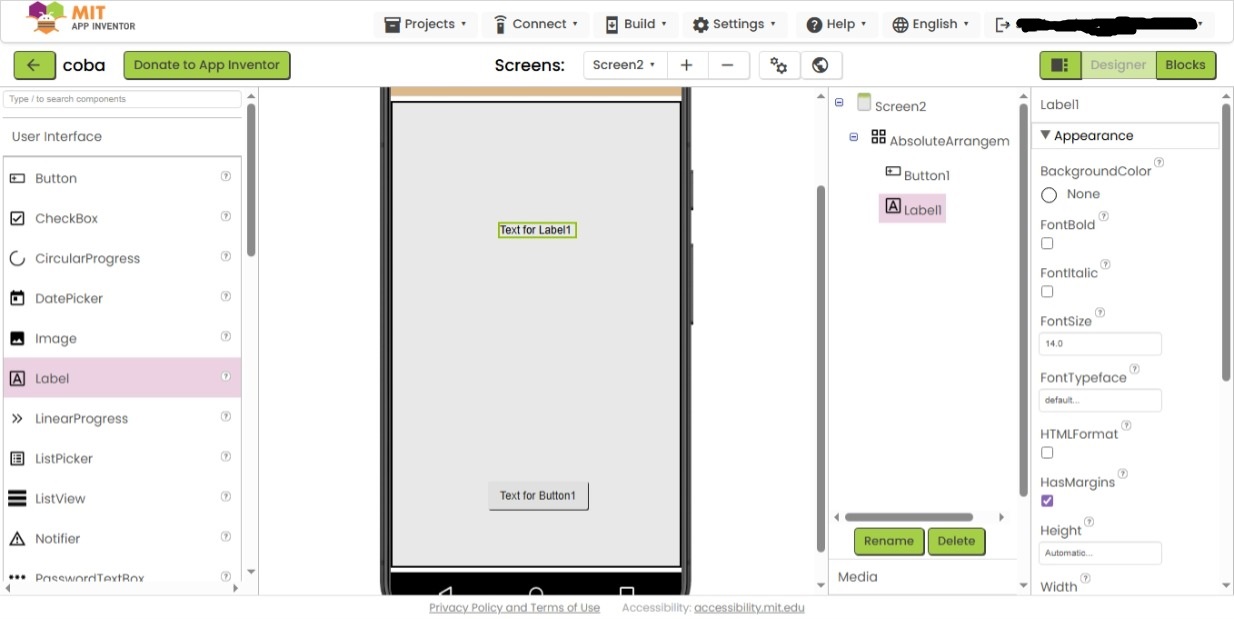Image resolution: width=1234 pixels, height=619 pixels.
Task: Toggle the panel layout icon beside Designer
Action: pos(1060,65)
